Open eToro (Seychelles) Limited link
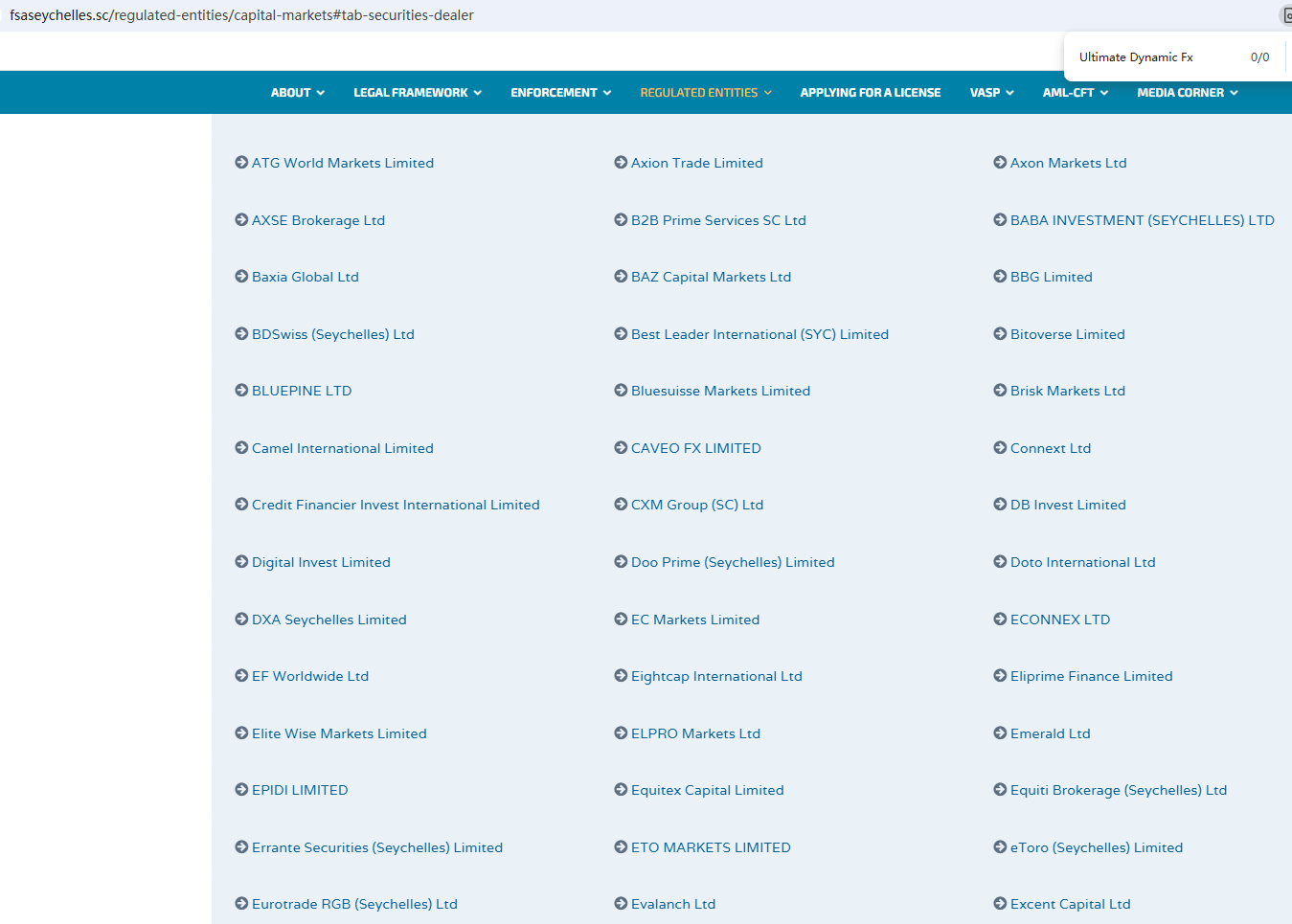Screen dimensions: 1292x924 click(x=1097, y=847)
